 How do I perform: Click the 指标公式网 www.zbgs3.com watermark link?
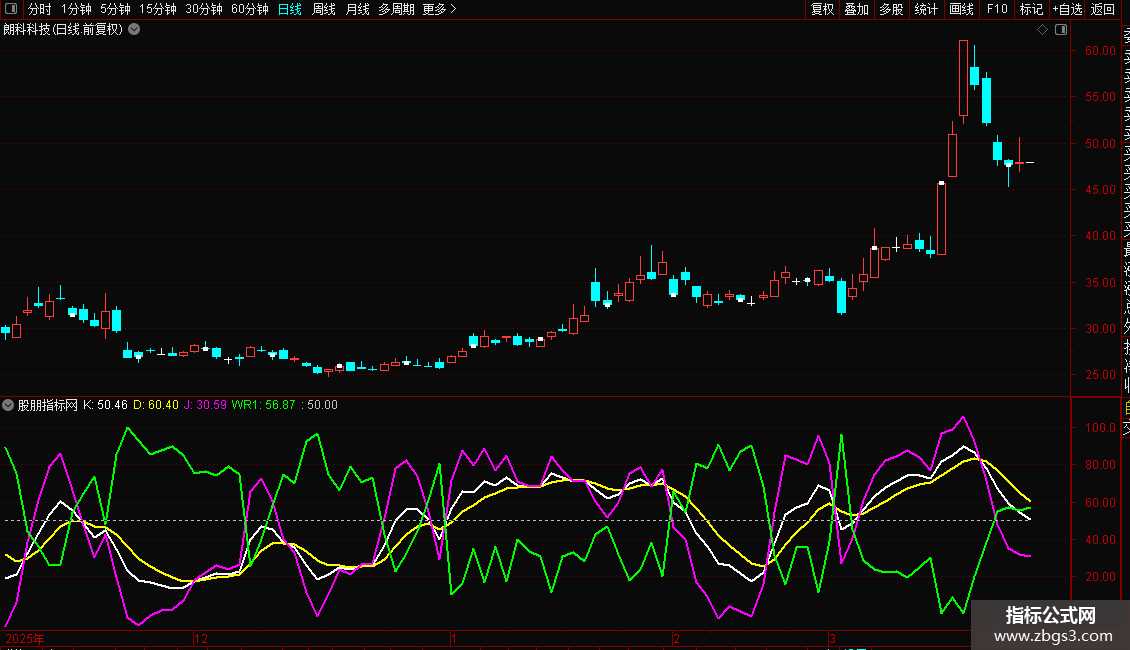point(1050,625)
